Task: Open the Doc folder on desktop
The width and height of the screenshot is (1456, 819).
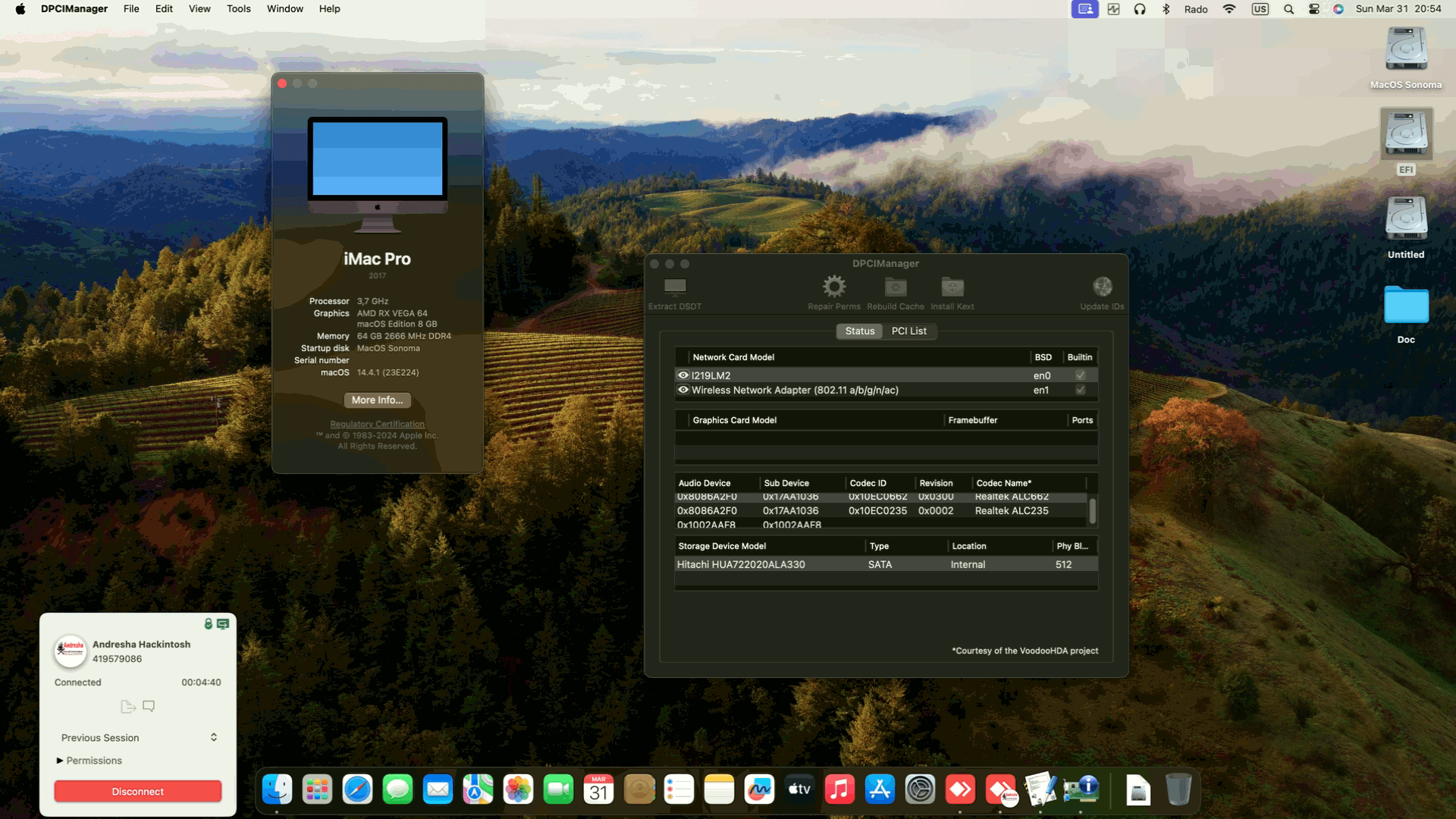Action: 1406,305
